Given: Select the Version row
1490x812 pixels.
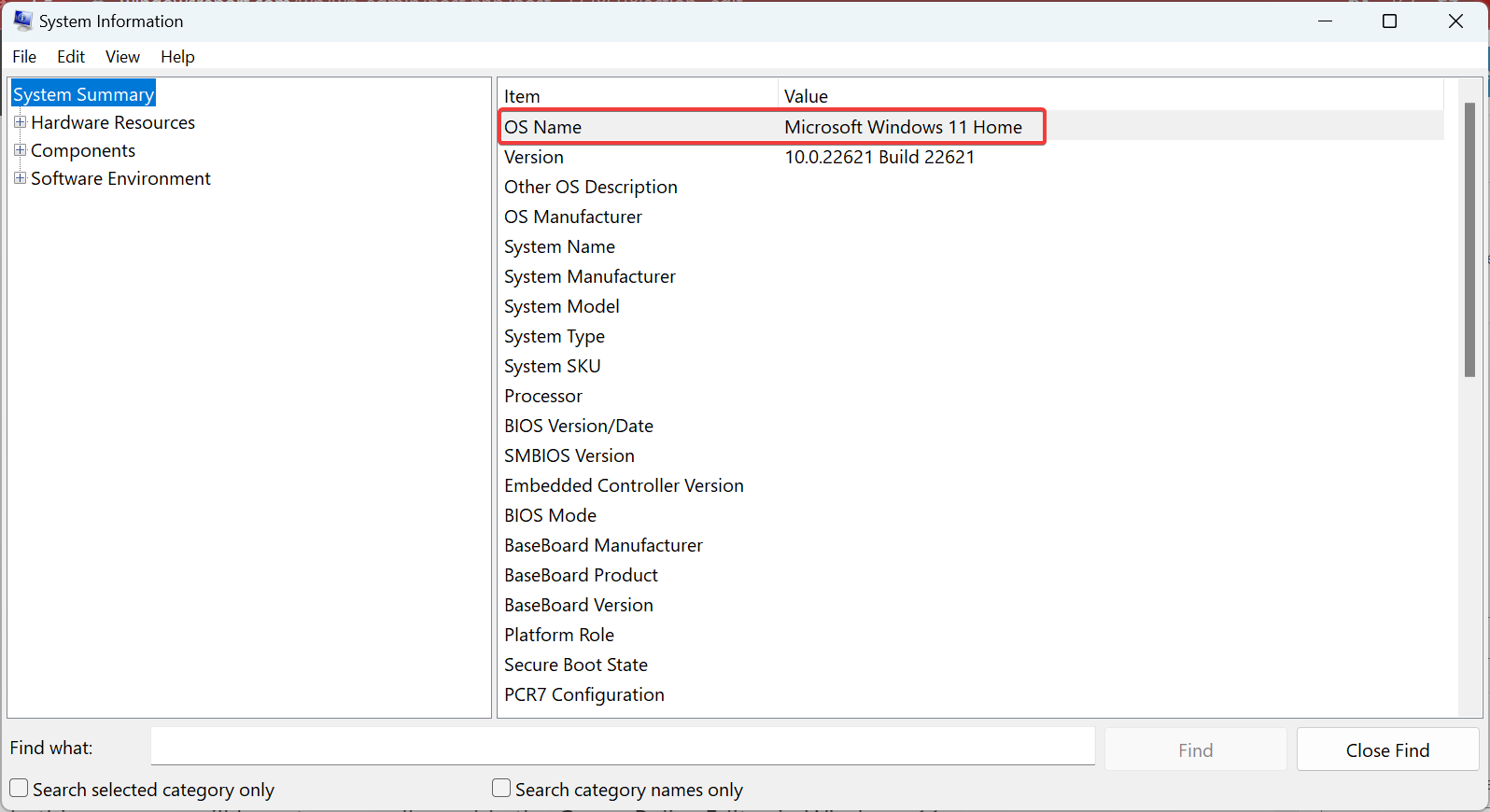Looking at the screenshot, I should 971,157.
